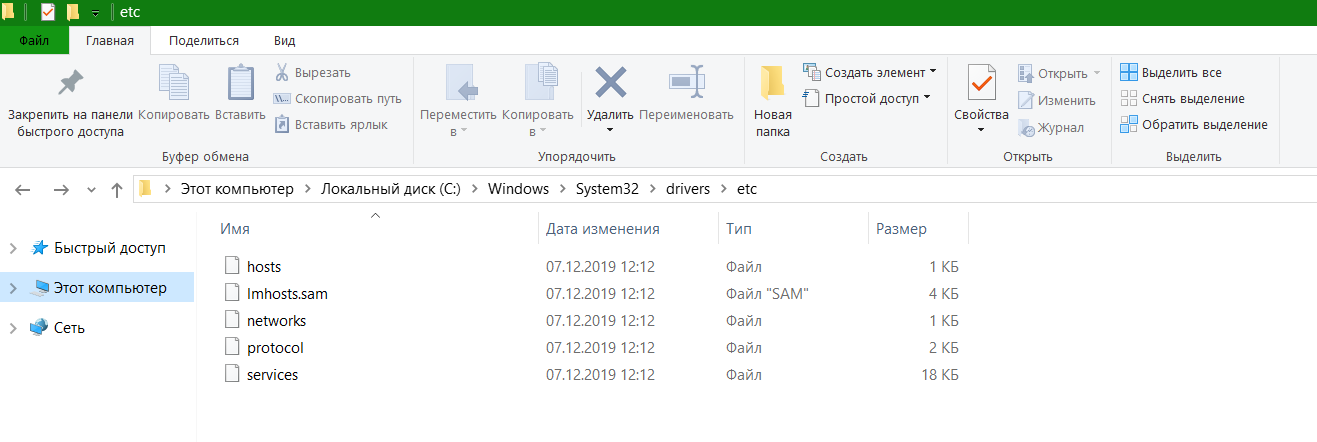
Task: Open Customize Quick Access Toolbar dropdown
Action: [95, 13]
